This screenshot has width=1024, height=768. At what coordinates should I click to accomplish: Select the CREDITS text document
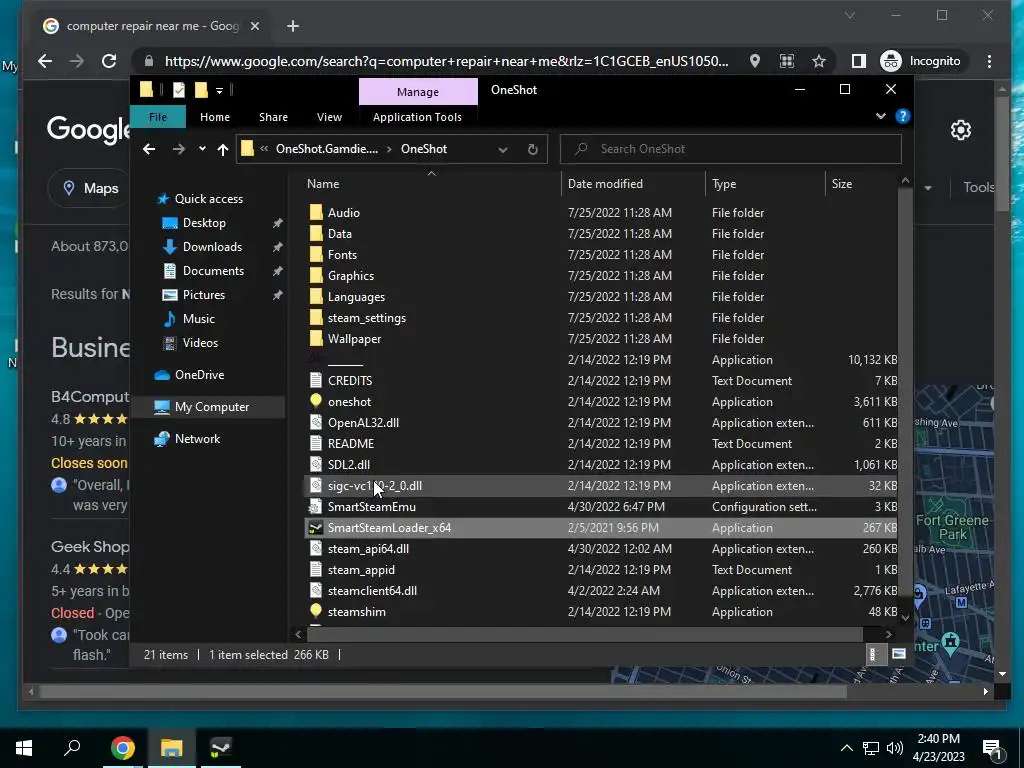click(349, 381)
